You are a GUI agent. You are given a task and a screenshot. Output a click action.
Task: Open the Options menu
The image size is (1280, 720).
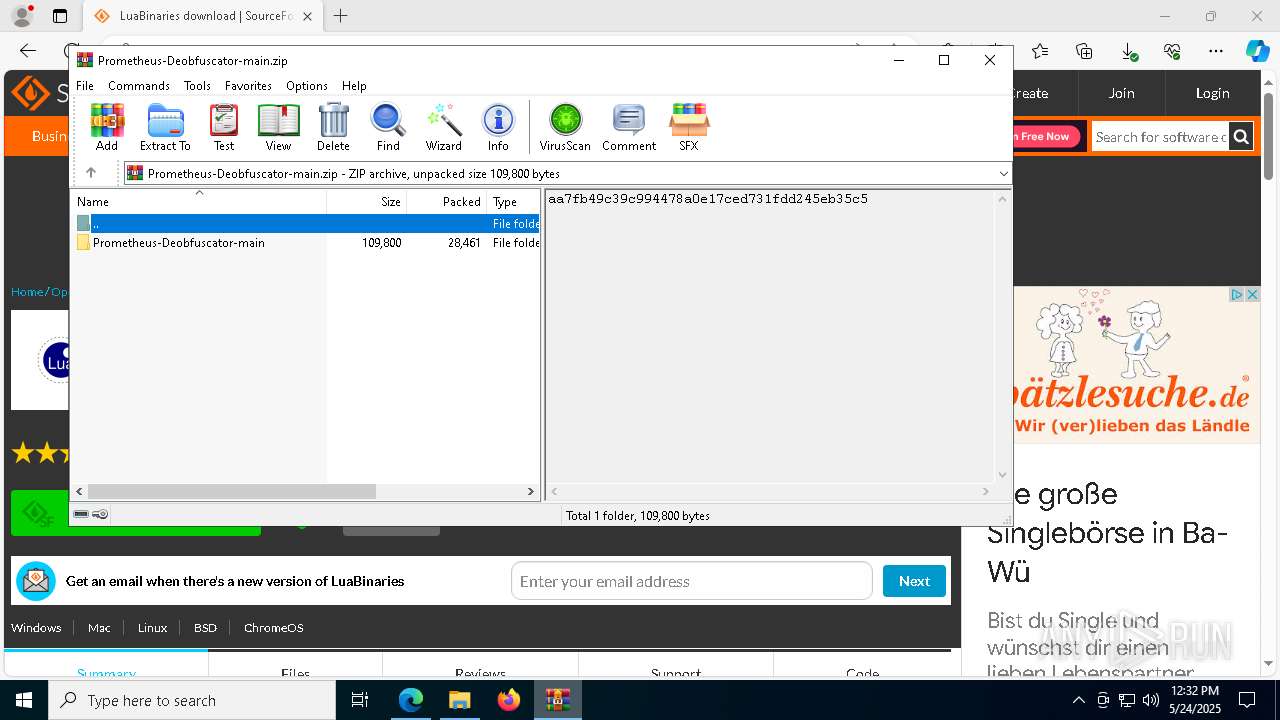coord(307,86)
